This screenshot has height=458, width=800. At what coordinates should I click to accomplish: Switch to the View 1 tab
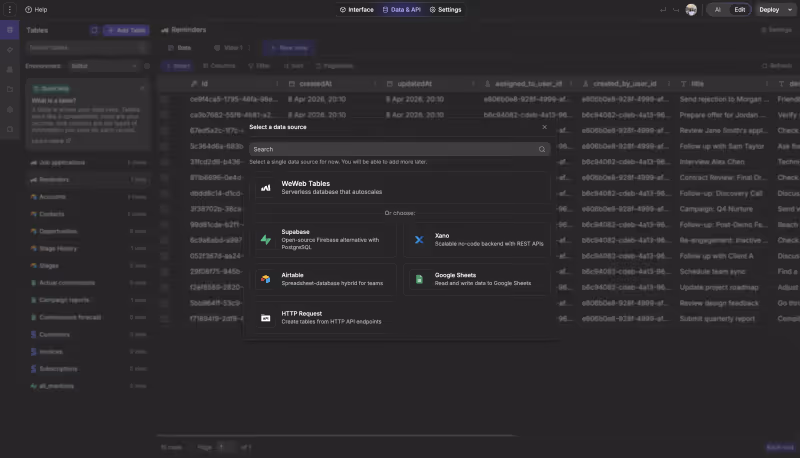(x=229, y=48)
